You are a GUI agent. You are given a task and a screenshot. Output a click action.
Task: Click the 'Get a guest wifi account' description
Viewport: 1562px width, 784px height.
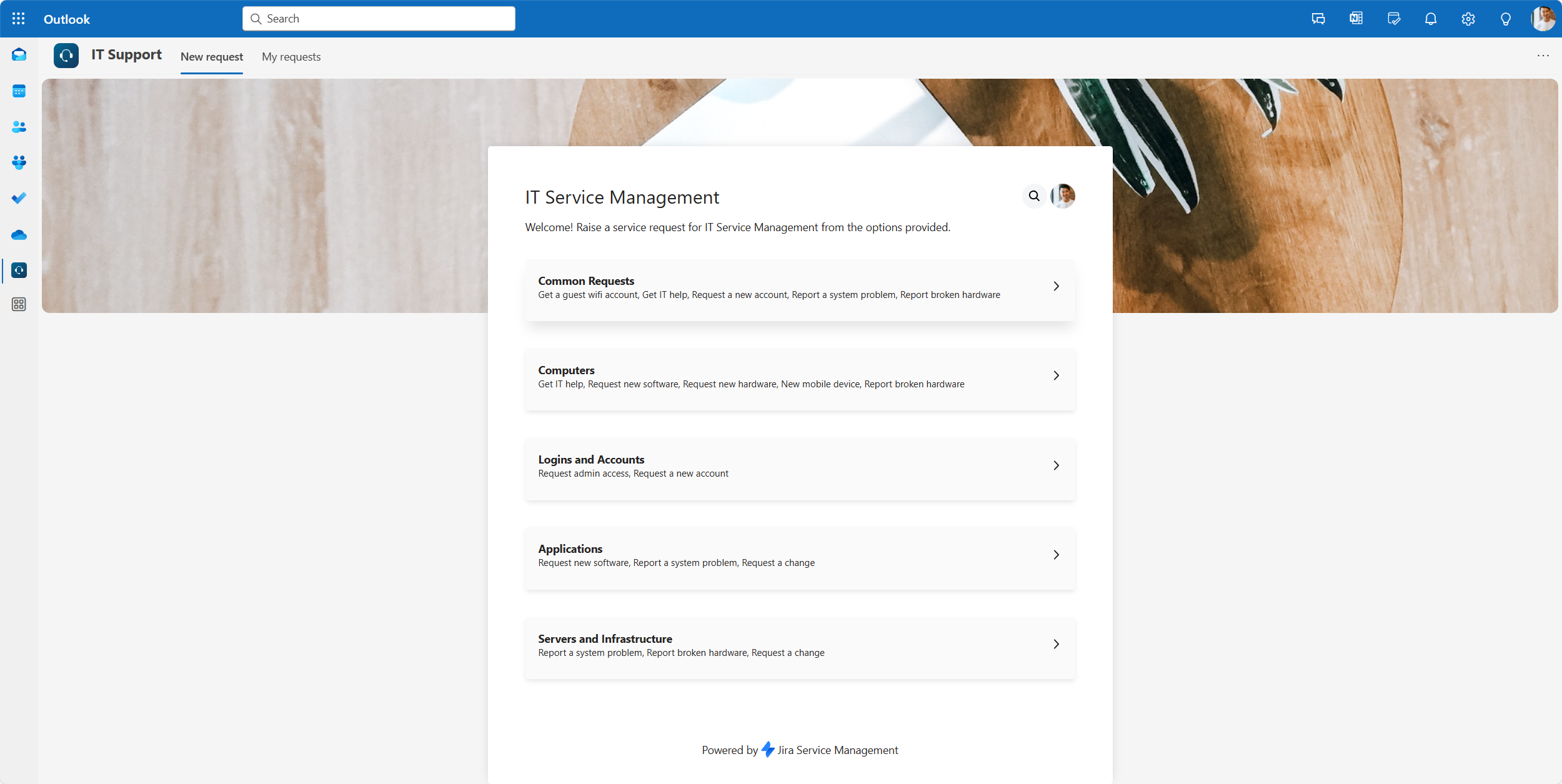point(587,295)
